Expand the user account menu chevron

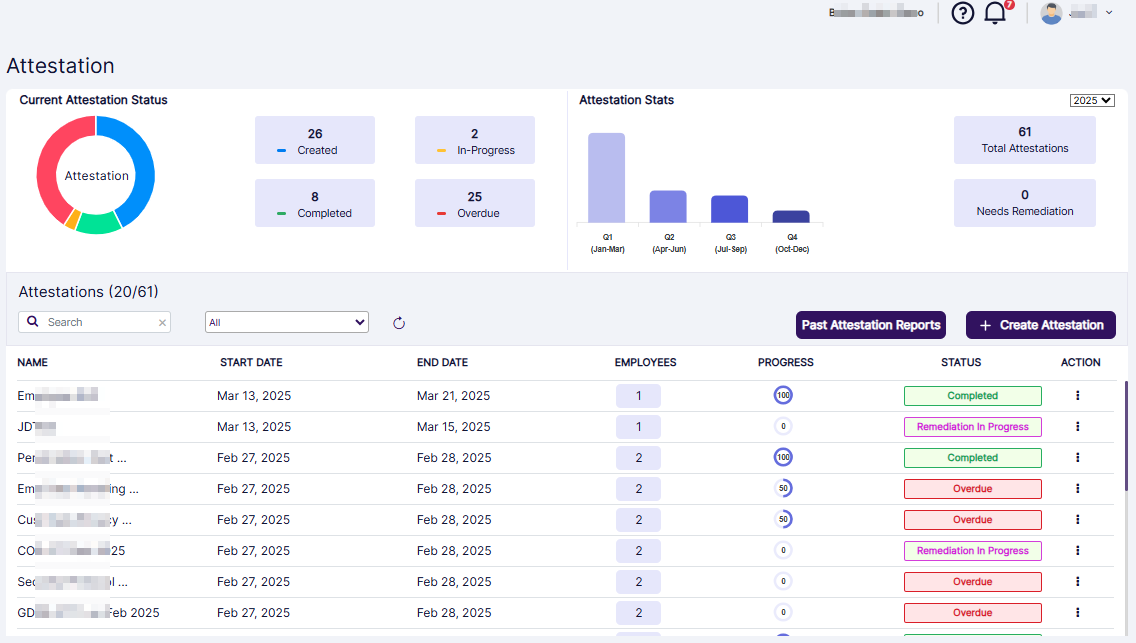tap(1109, 13)
